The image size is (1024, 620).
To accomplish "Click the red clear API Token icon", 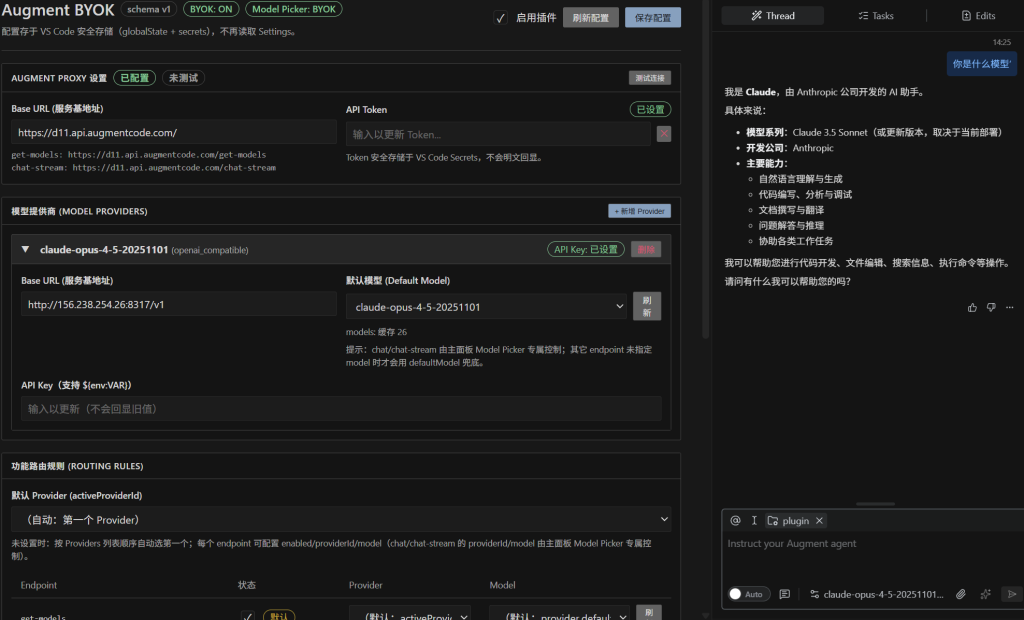I will pyautogui.click(x=664, y=134).
